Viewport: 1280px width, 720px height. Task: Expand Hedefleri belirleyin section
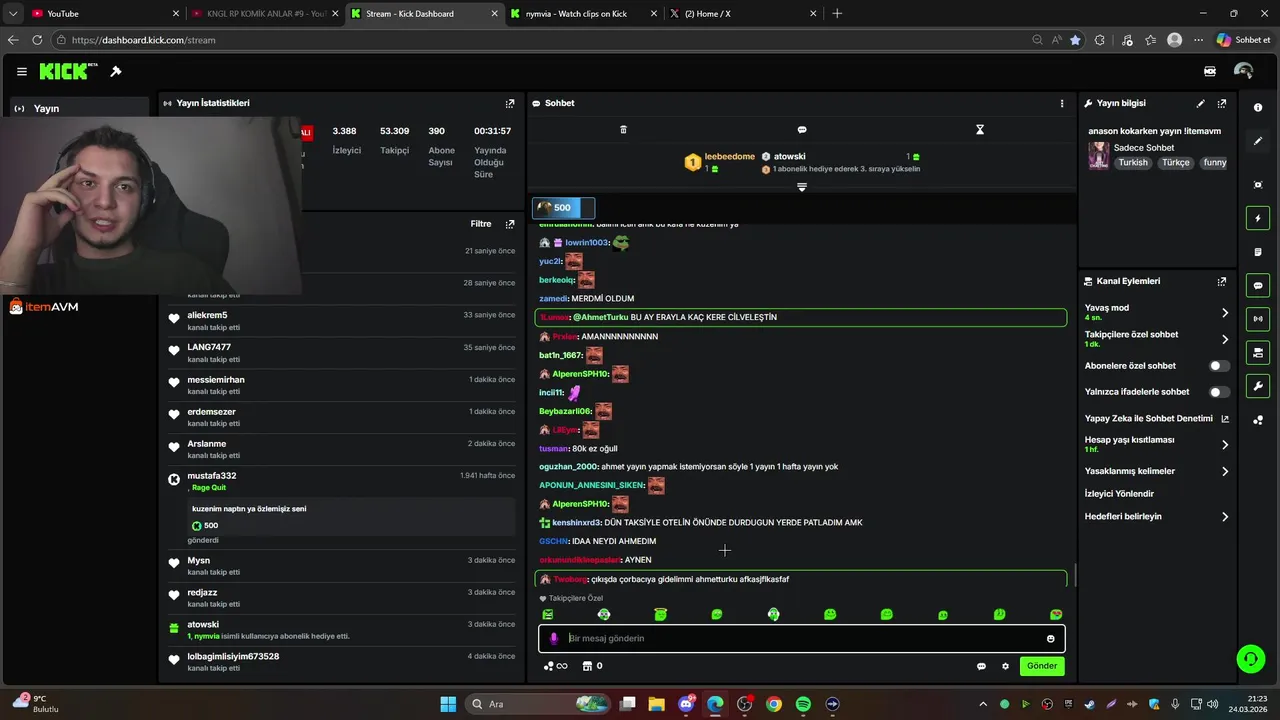point(1225,517)
